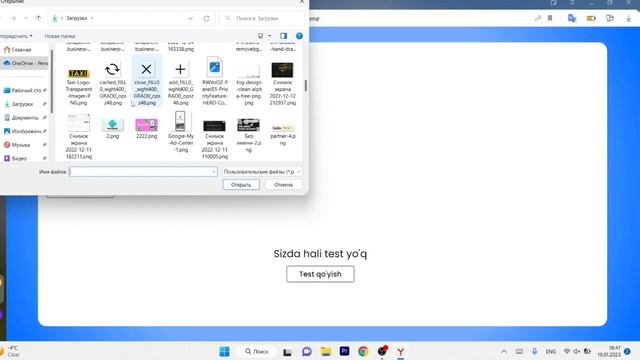
Task: Open Документы in the sidebar
Action: coord(24,118)
